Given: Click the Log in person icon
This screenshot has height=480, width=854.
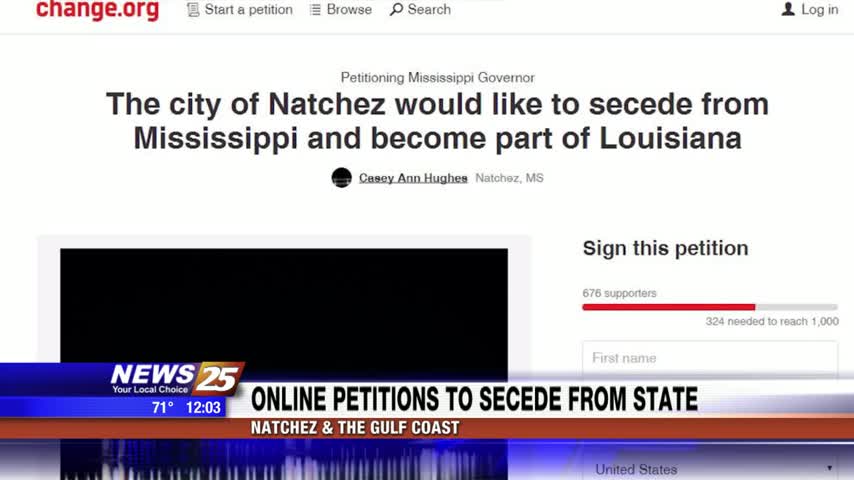Looking at the screenshot, I should point(788,9).
